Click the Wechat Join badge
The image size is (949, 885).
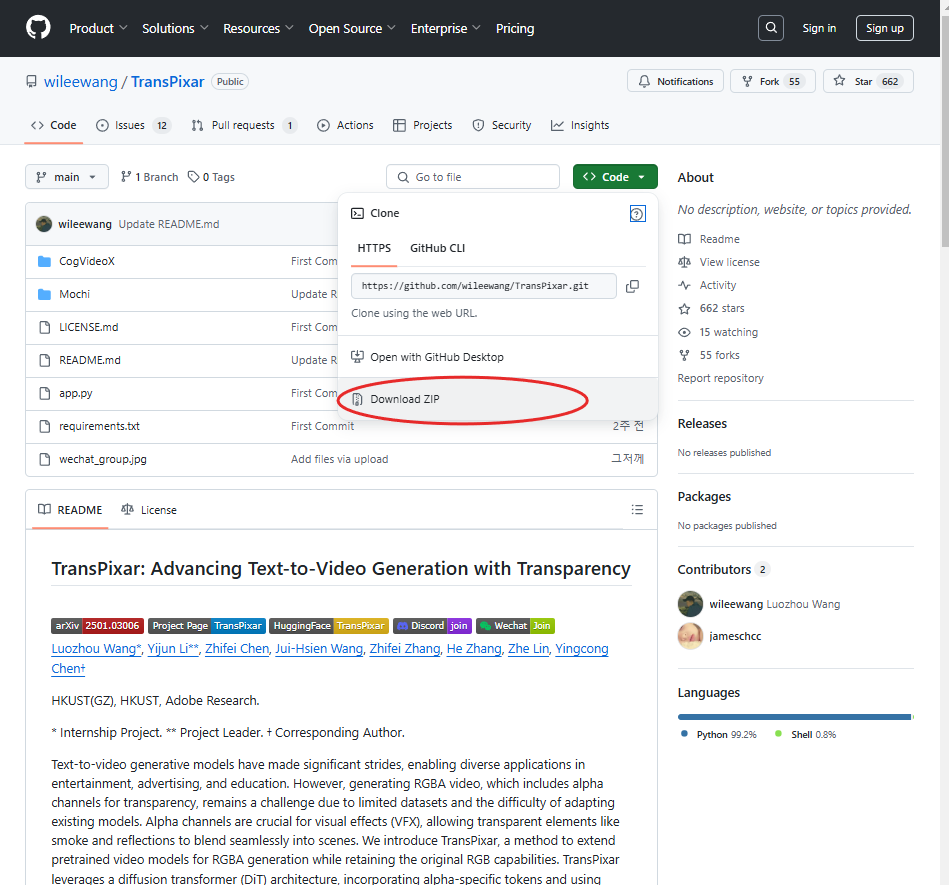pyautogui.click(x=516, y=626)
